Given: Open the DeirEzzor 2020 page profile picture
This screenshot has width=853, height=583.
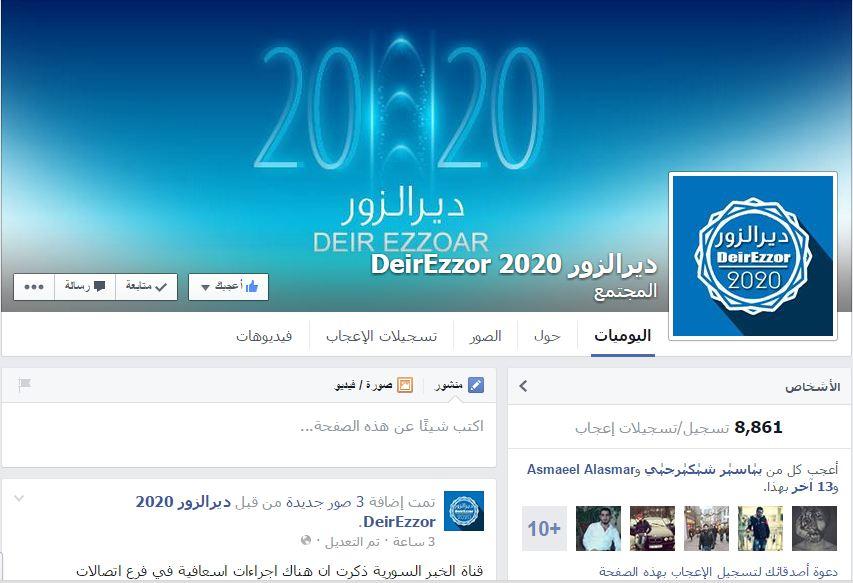Looking at the screenshot, I should (x=753, y=256).
